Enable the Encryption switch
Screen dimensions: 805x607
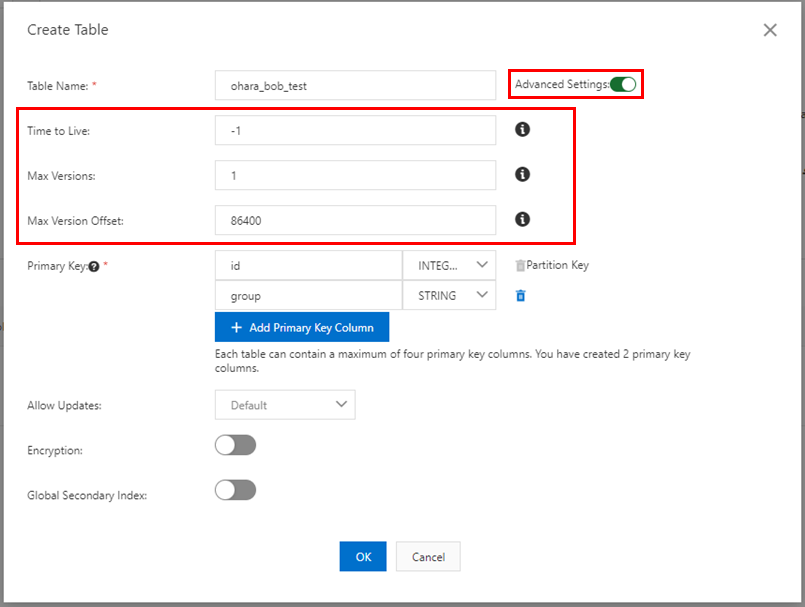(235, 445)
